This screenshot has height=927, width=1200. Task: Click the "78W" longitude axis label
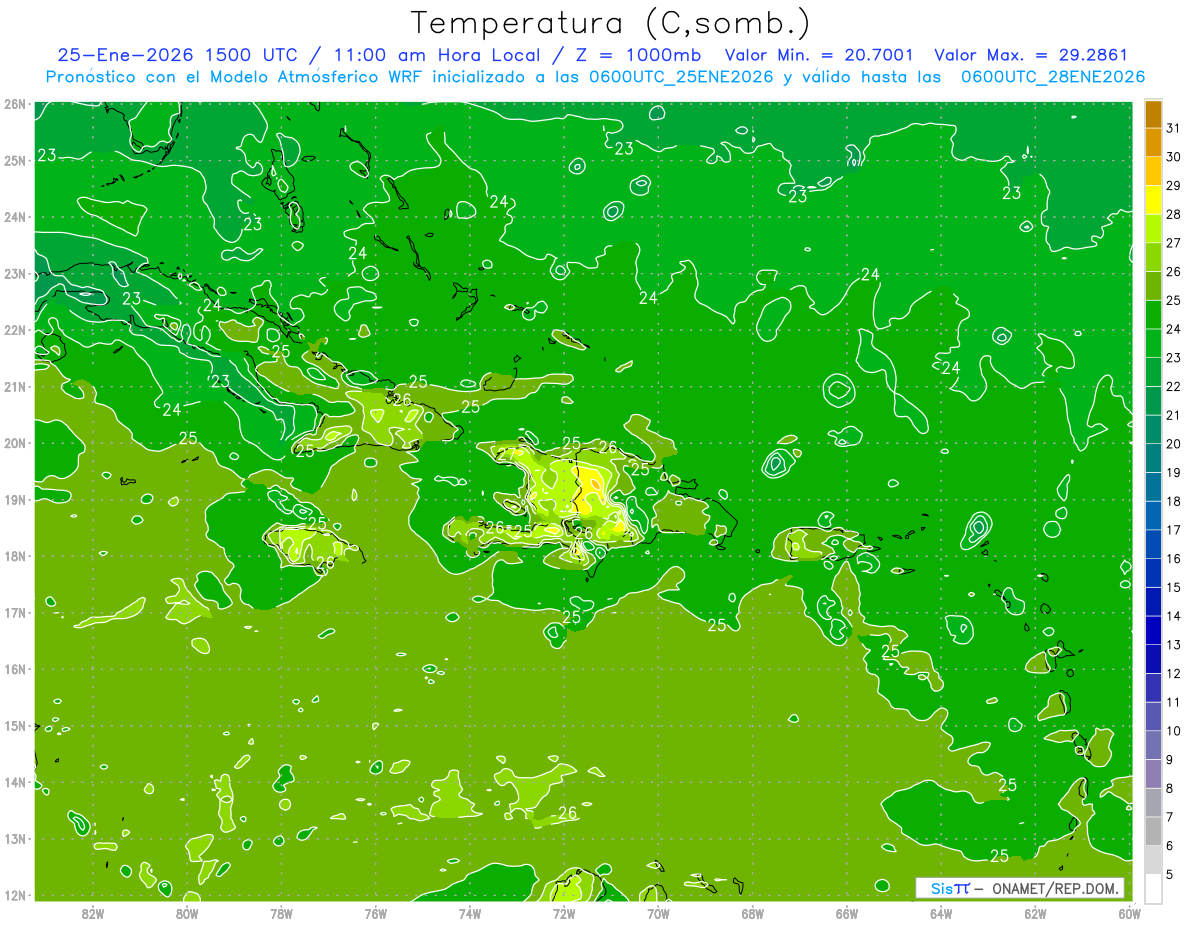point(281,913)
